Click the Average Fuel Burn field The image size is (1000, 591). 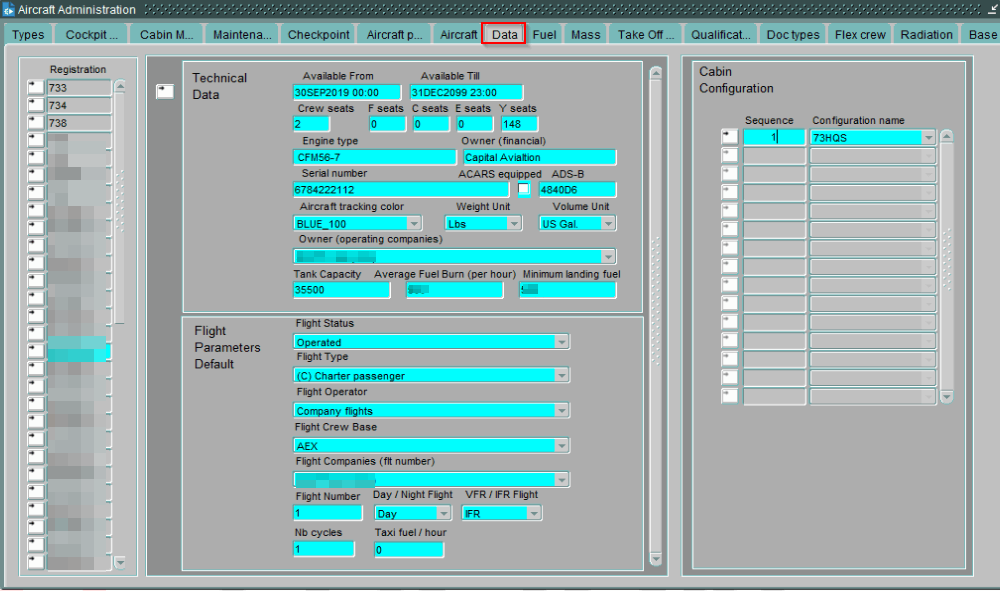click(x=455, y=289)
